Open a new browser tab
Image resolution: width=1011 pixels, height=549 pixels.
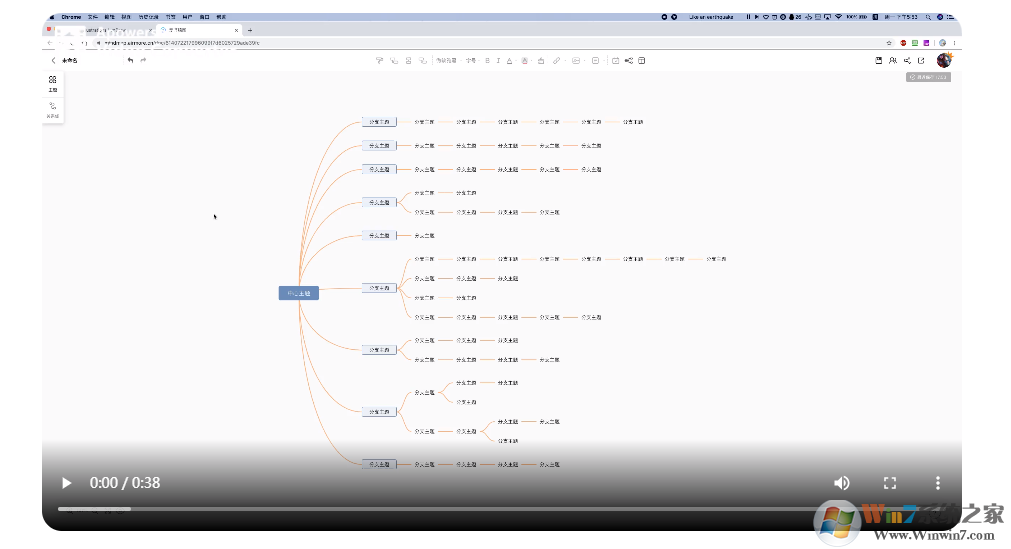coord(249,30)
